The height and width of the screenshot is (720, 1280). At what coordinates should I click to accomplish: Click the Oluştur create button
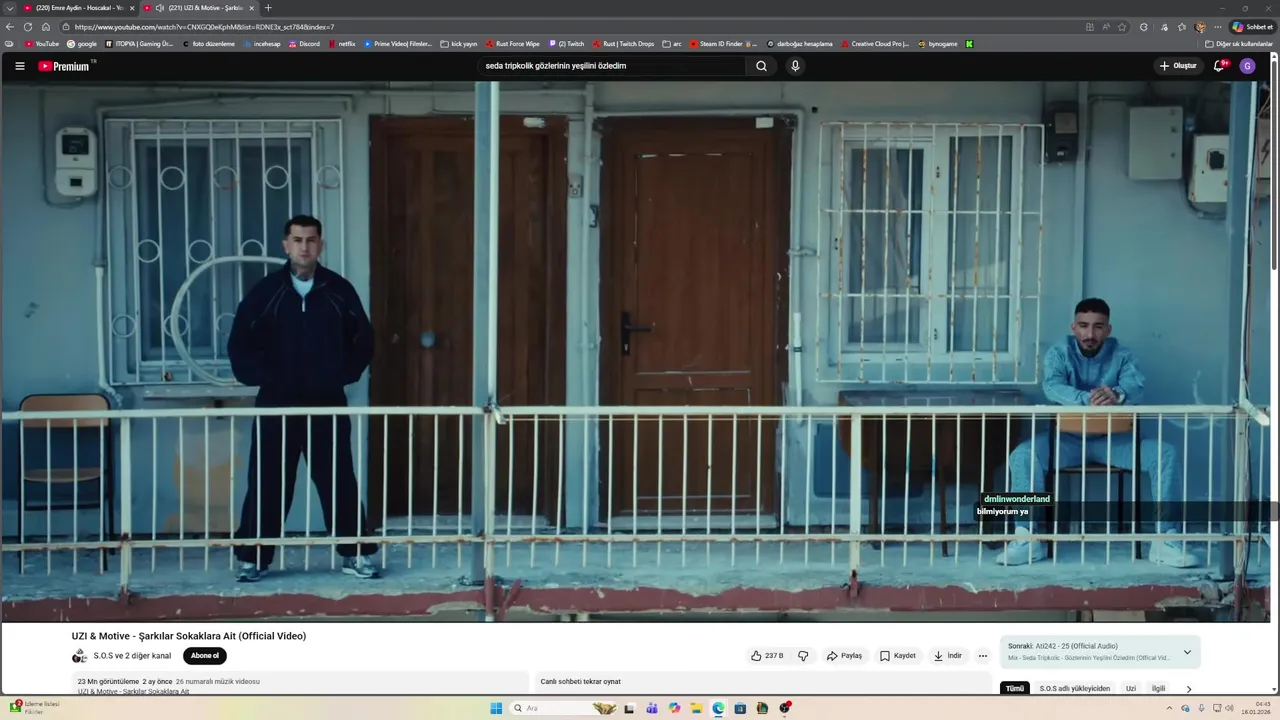1178,66
